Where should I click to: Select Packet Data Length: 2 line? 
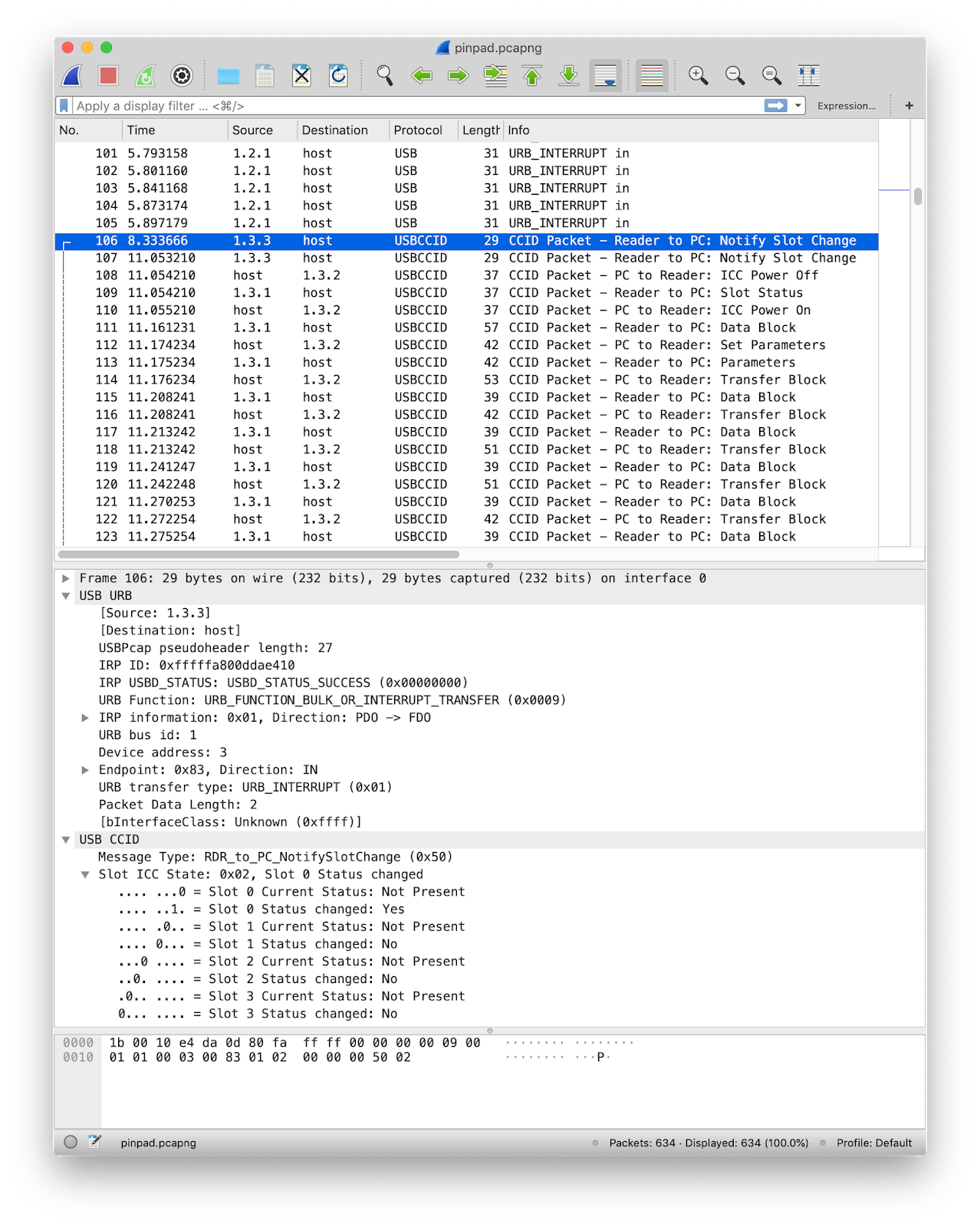[178, 805]
